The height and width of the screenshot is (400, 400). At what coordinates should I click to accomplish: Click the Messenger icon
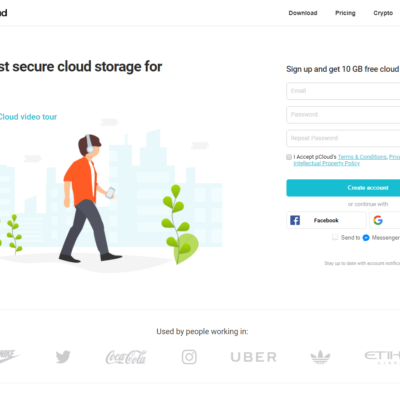point(366,238)
